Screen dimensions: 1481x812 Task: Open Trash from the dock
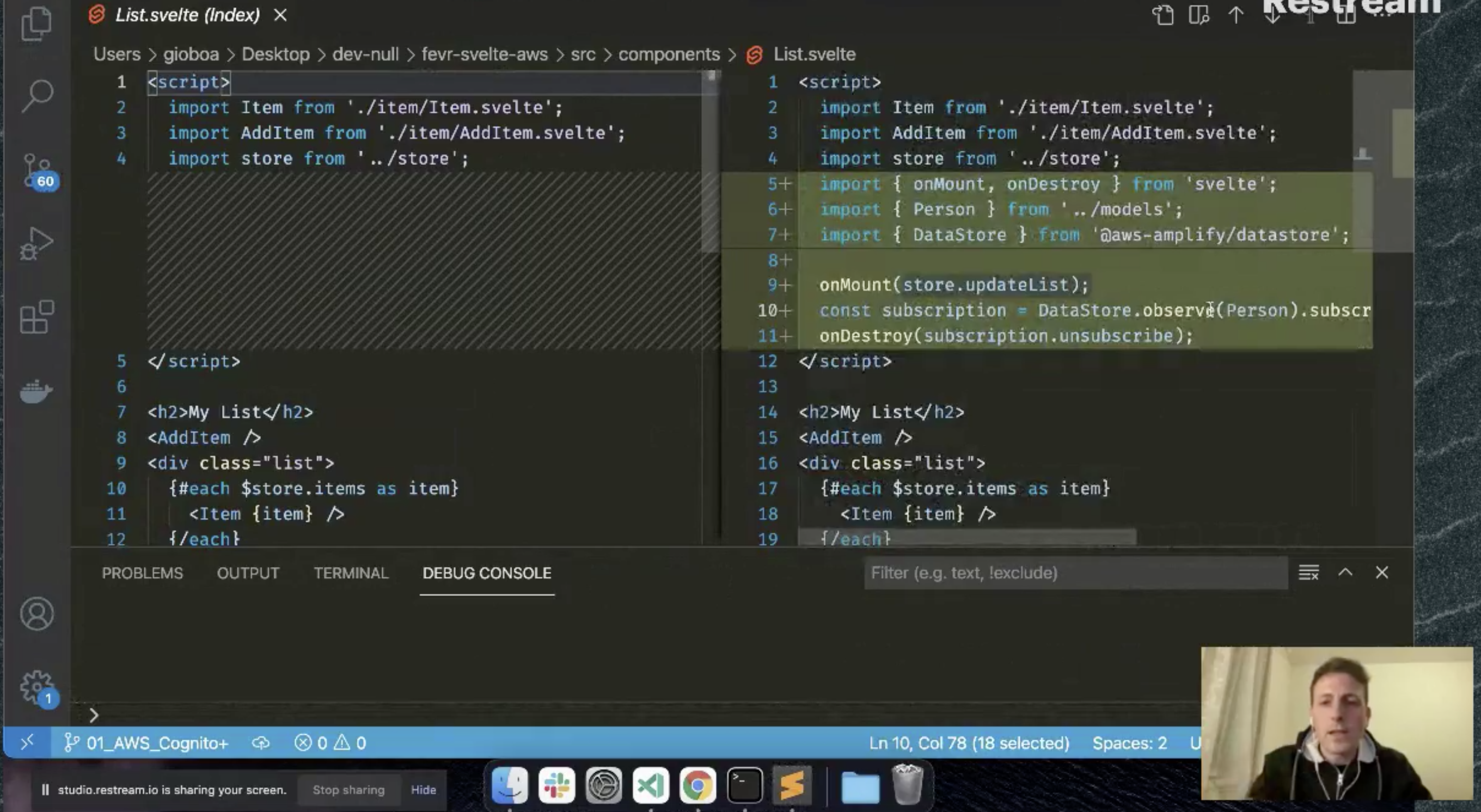pos(907,784)
